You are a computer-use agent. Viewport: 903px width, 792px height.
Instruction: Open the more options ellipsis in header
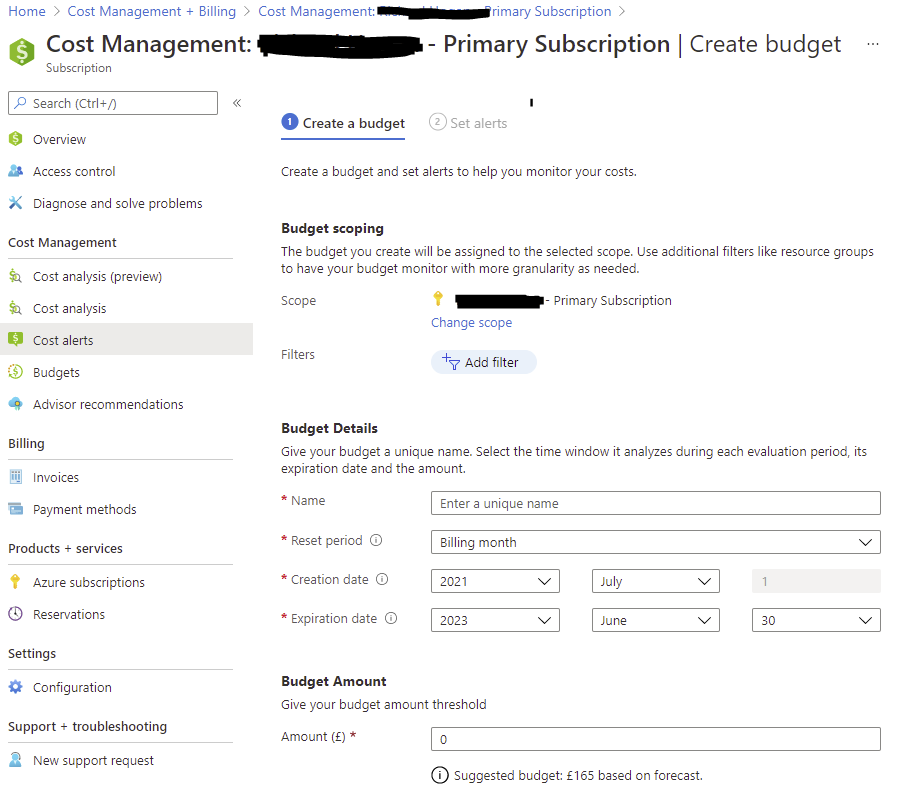point(873,45)
